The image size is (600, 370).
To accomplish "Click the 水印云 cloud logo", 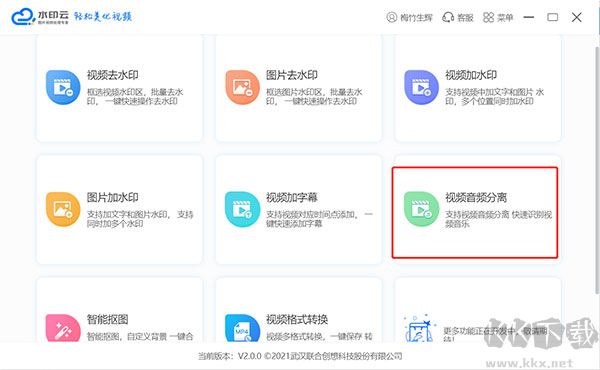I will point(23,17).
